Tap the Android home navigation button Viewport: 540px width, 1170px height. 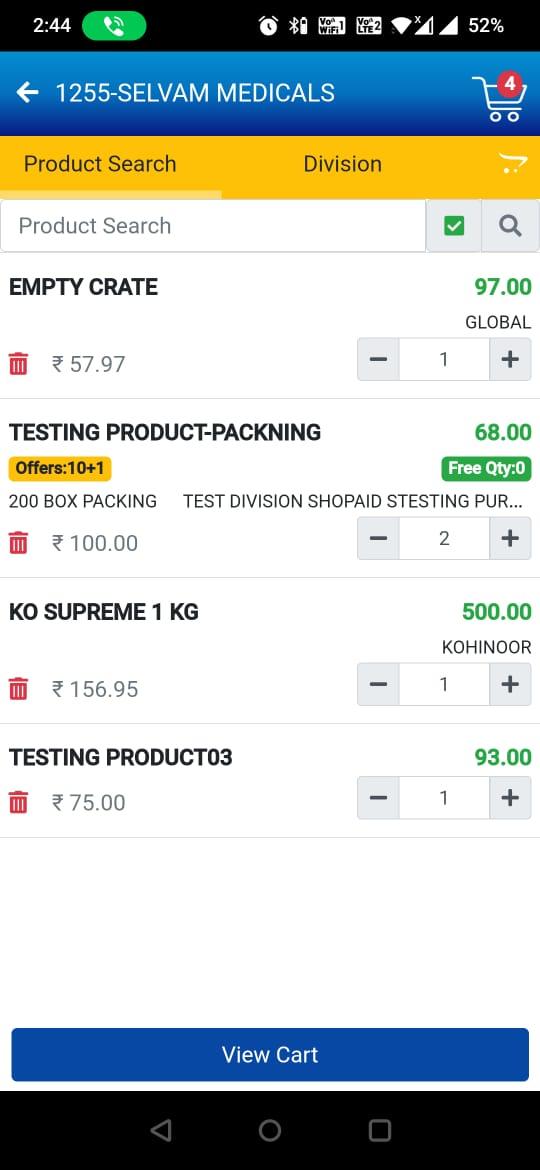pos(270,1130)
